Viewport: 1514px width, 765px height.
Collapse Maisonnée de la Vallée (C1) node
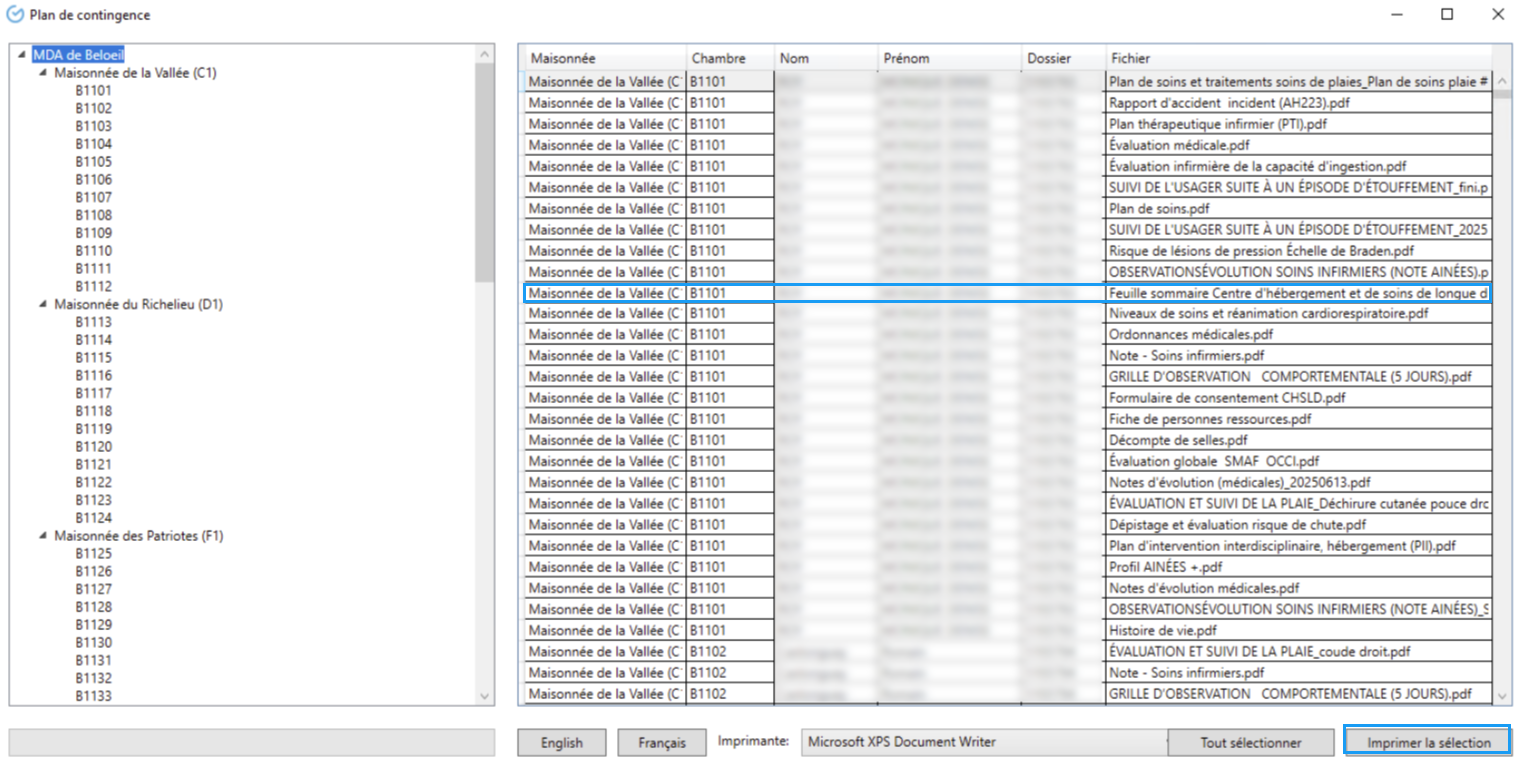click(43, 73)
